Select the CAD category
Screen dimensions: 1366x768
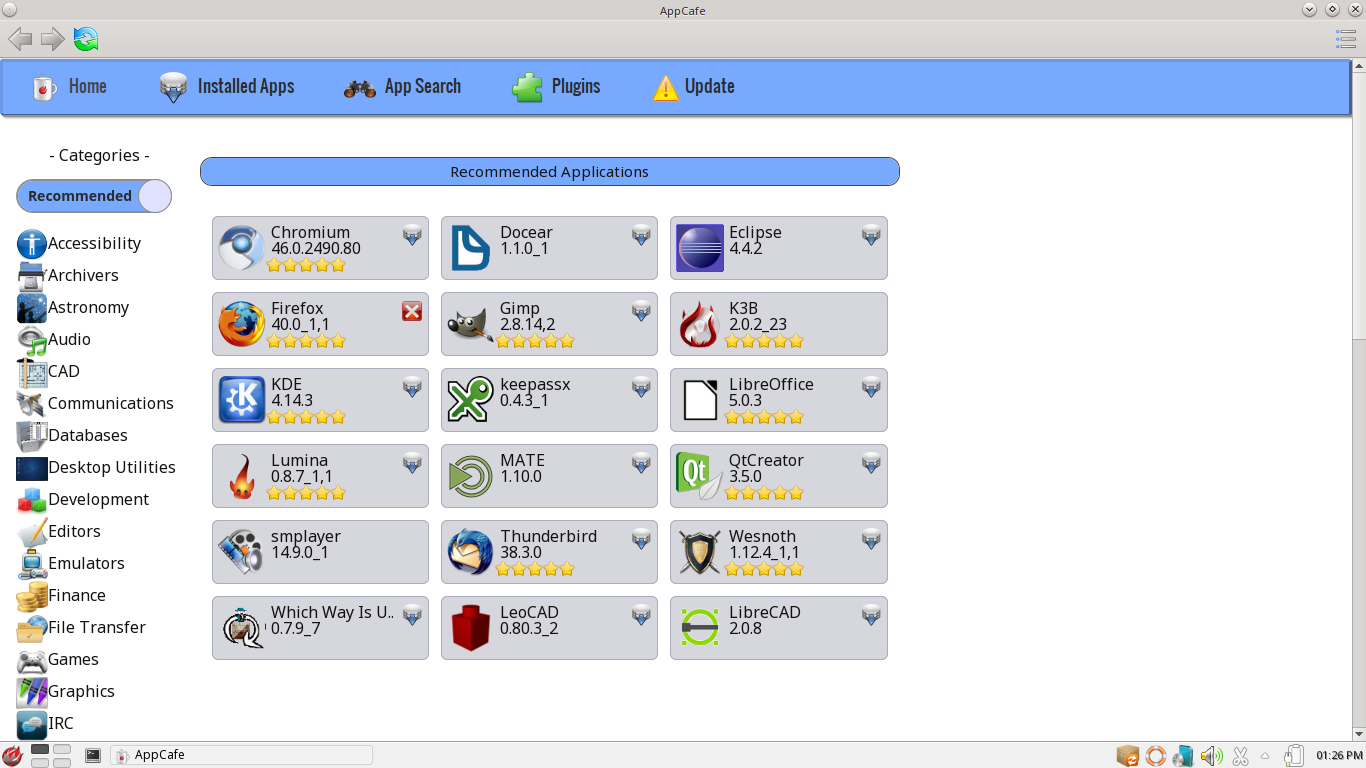tap(48, 371)
